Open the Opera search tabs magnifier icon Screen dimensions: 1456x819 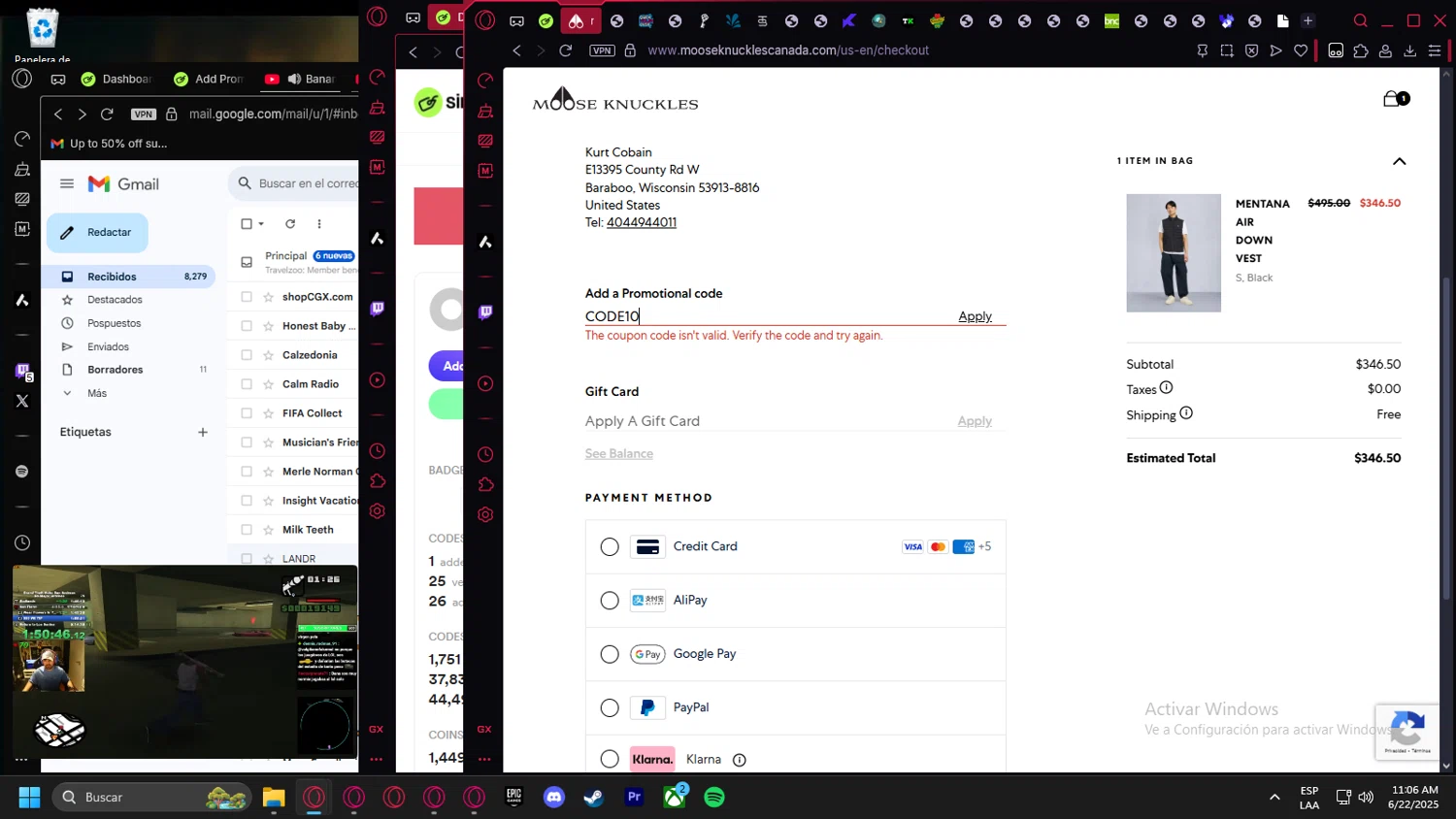click(x=1360, y=20)
